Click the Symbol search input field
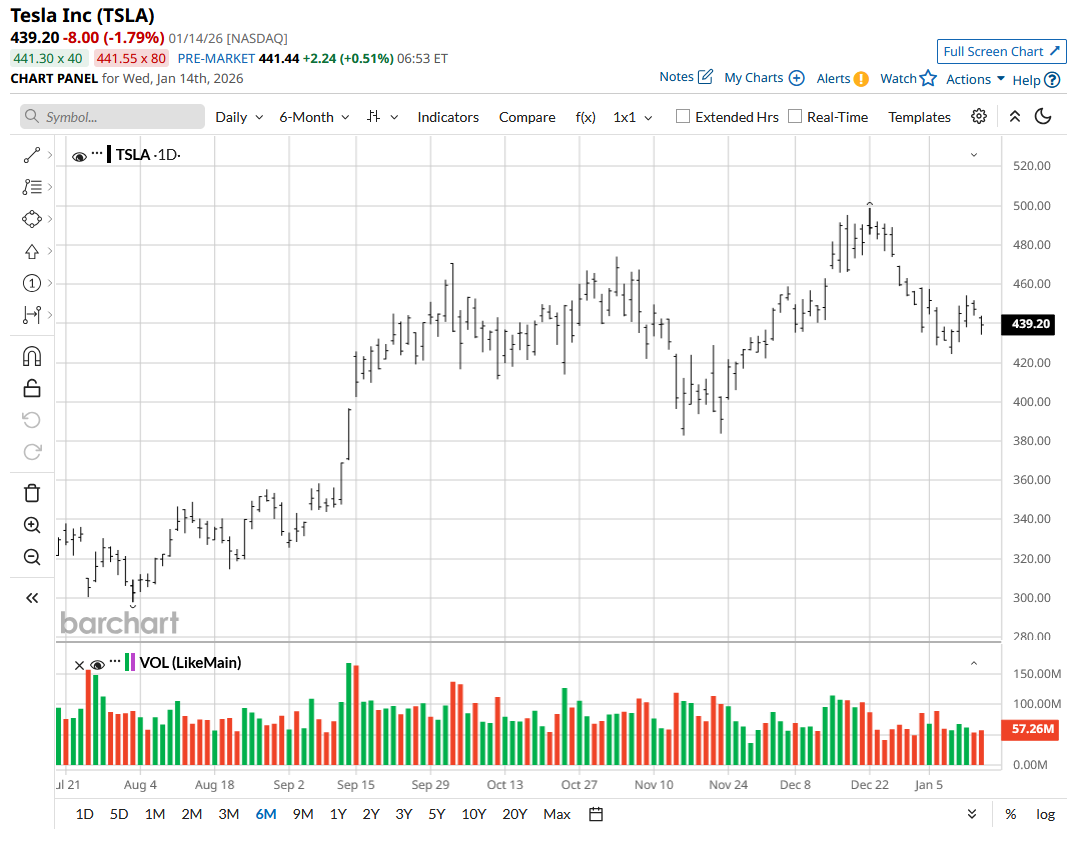This screenshot has height=851, width=1069. click(112, 117)
